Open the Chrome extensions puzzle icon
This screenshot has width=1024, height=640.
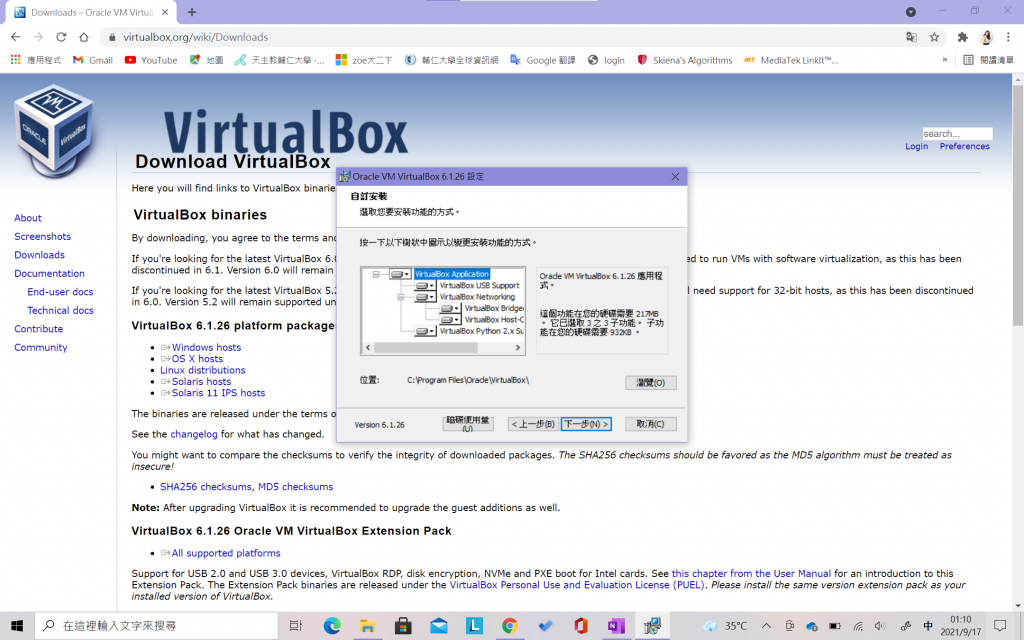(x=963, y=37)
